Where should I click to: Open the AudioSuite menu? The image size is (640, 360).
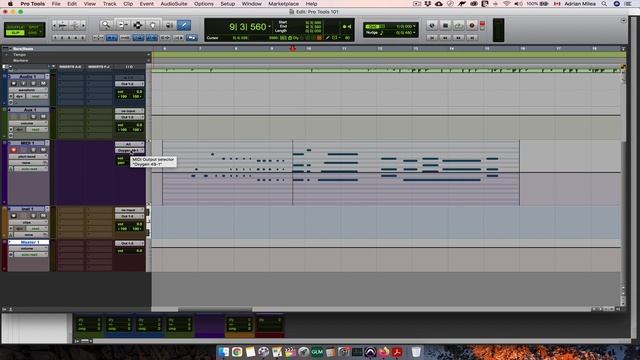point(174,4)
